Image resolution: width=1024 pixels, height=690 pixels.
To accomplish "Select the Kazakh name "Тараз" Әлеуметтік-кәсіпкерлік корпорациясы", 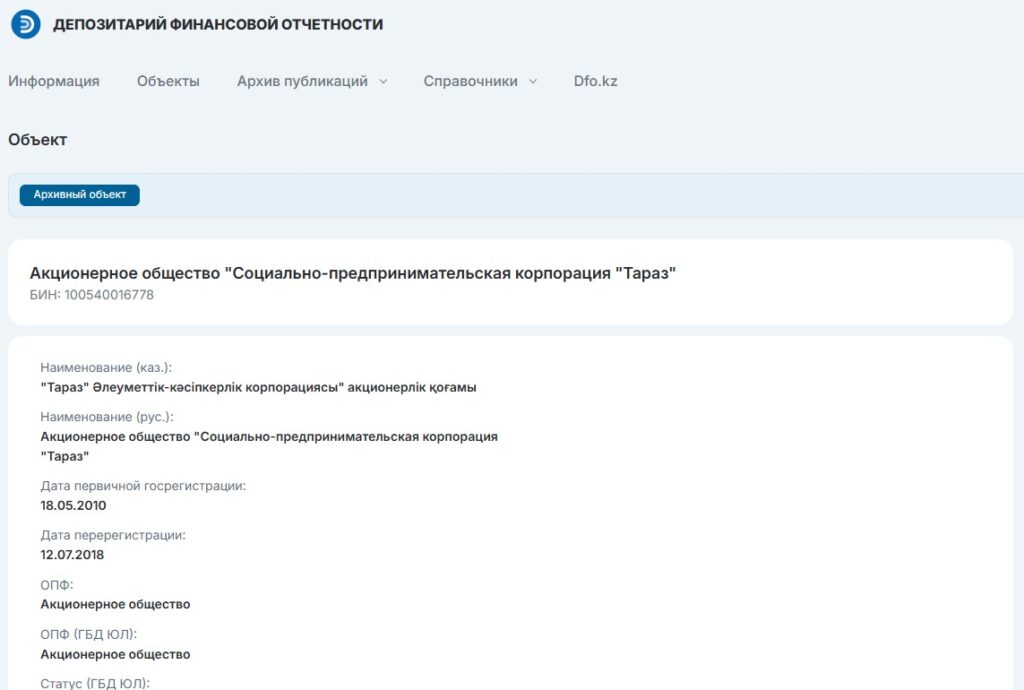I will click(x=258, y=387).
